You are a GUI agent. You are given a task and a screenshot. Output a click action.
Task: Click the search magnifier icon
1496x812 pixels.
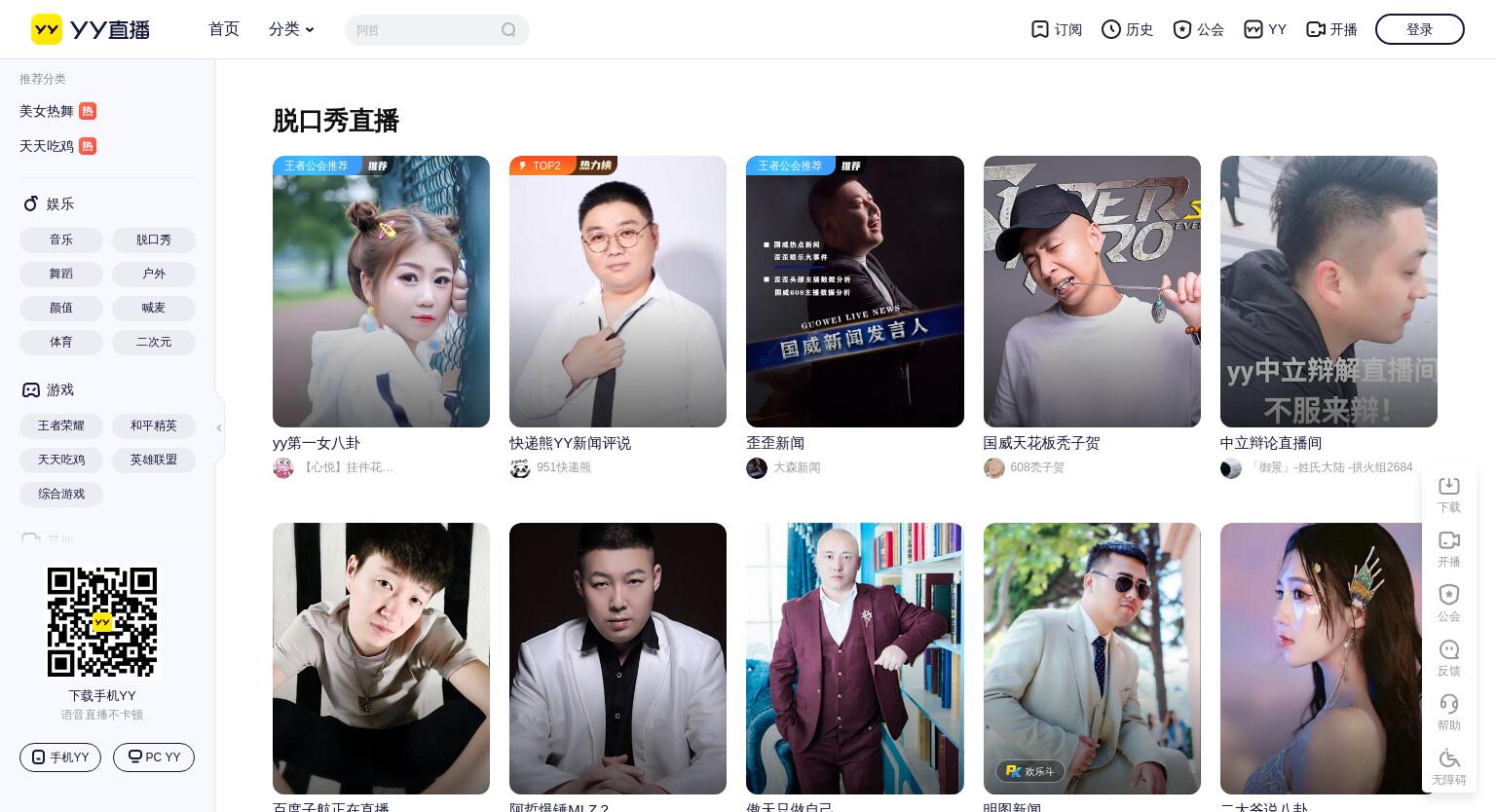click(508, 30)
